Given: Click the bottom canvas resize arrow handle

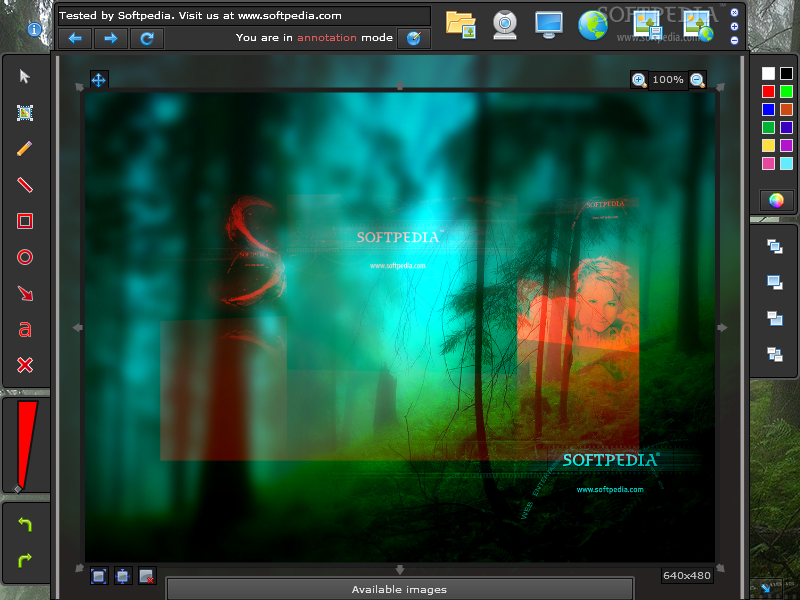Looking at the screenshot, I should 399,569.
